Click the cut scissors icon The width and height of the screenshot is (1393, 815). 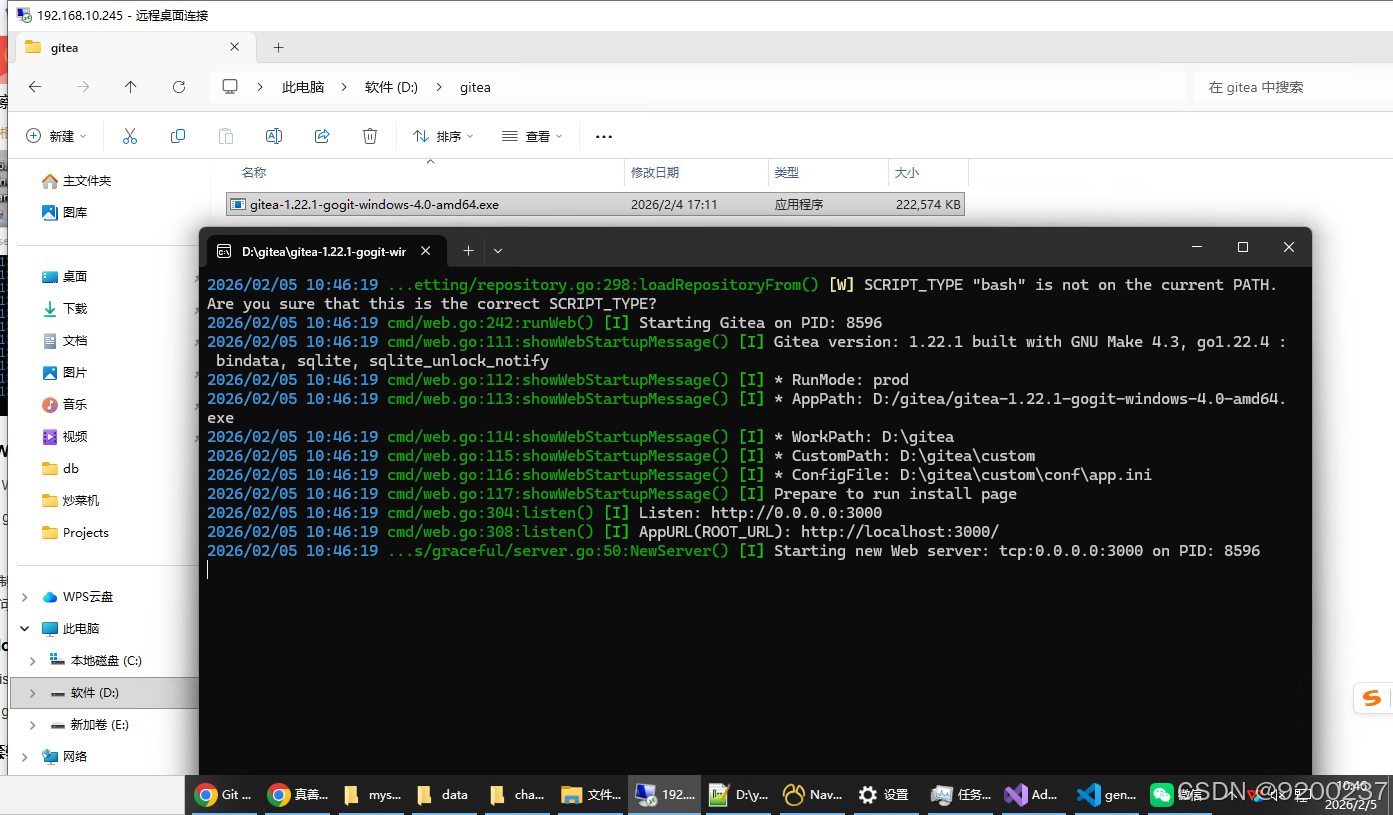[x=130, y=136]
